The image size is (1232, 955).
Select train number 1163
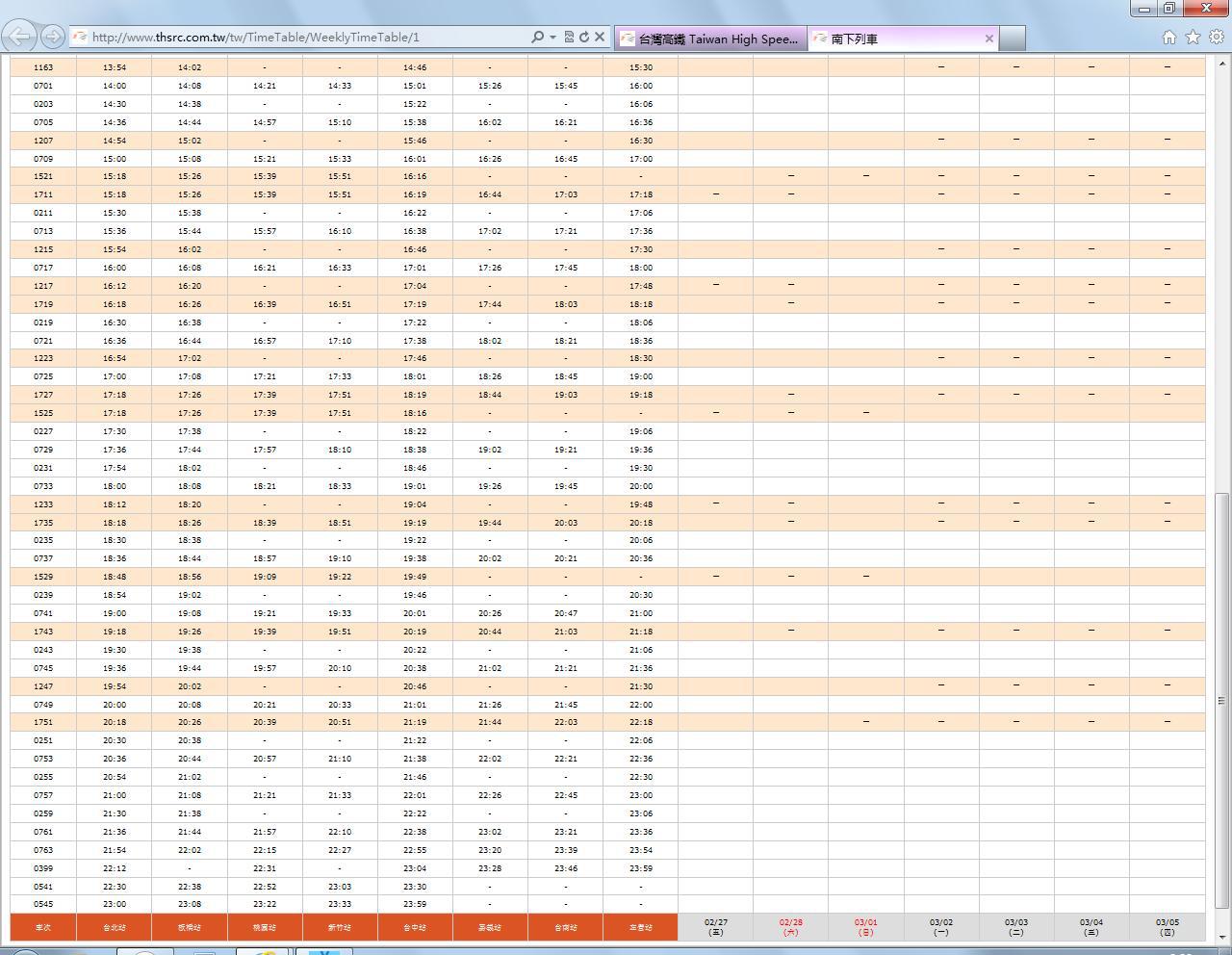pyautogui.click(x=43, y=67)
